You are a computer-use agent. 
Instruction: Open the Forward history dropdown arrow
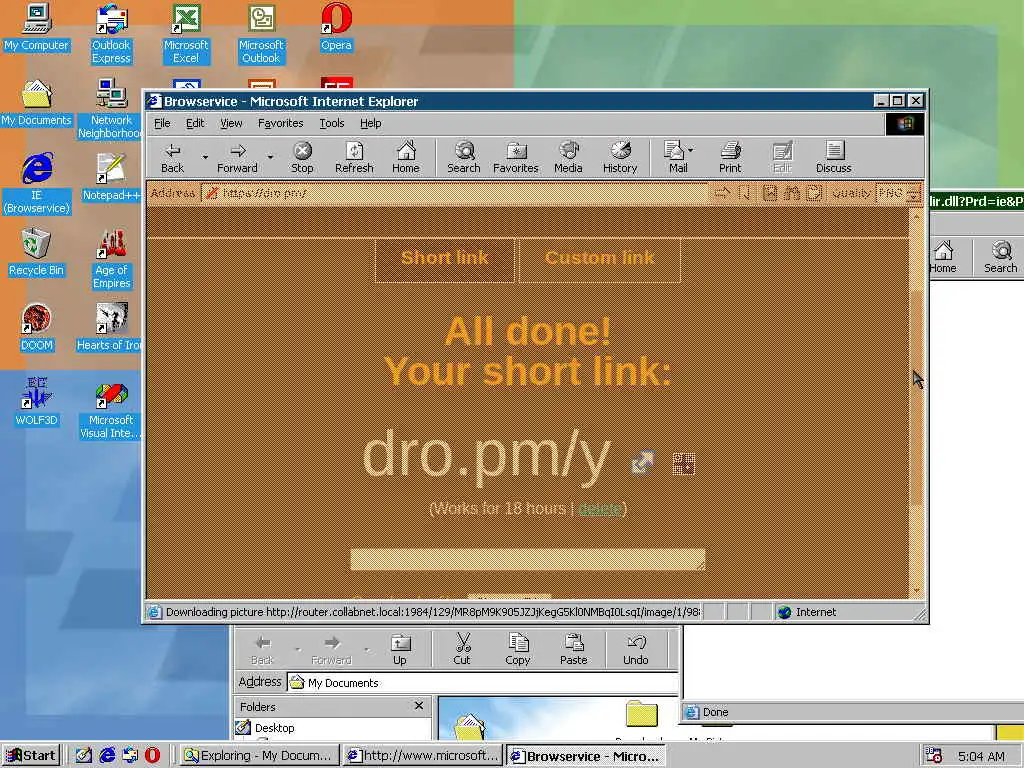click(270, 157)
